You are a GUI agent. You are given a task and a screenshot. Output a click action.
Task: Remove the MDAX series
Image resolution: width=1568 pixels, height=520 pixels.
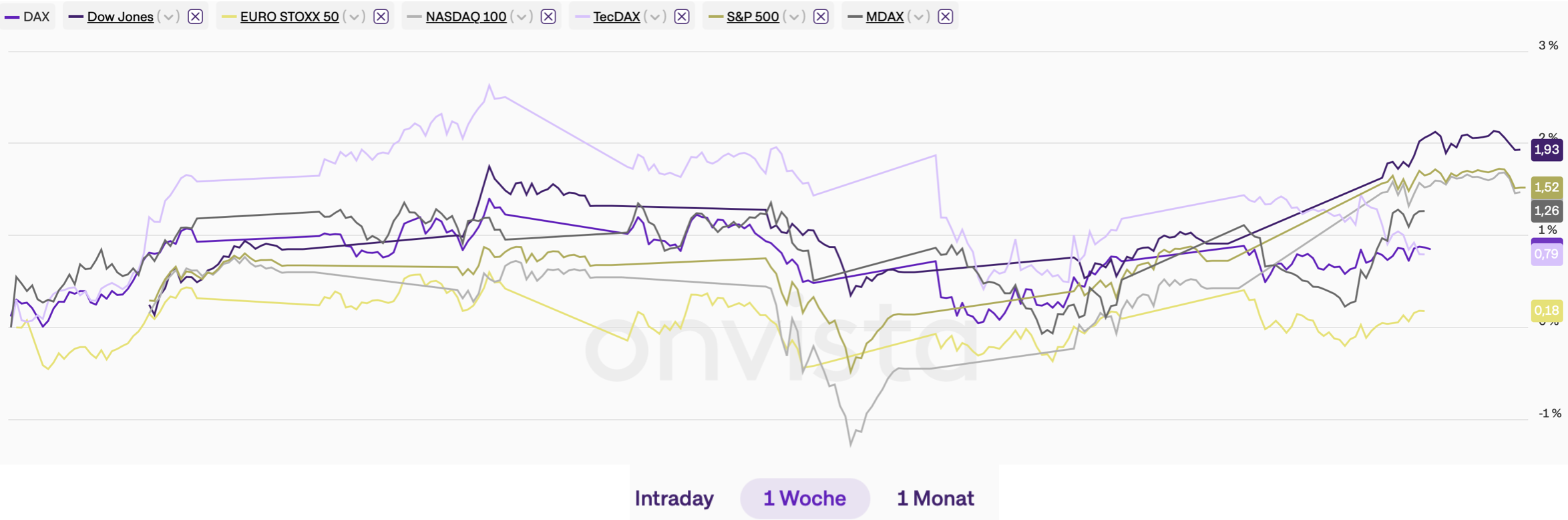click(x=945, y=17)
